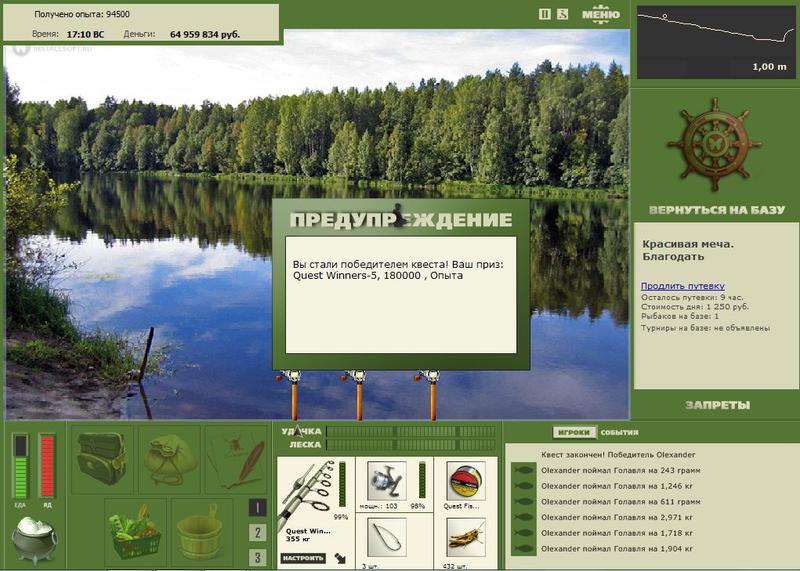Click the S icon near МЕНЮ

(562, 14)
